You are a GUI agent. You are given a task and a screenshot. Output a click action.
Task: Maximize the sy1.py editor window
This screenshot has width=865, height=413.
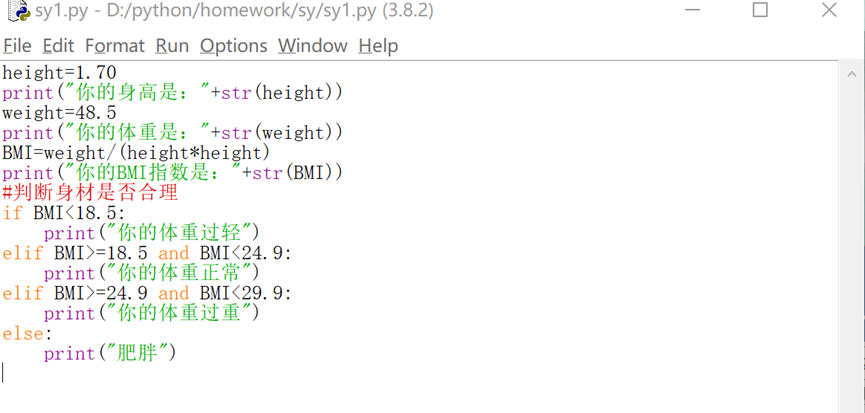pos(760,11)
